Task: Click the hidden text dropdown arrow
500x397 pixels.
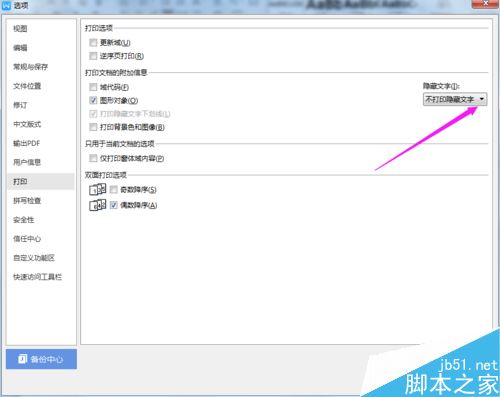Action: [x=482, y=99]
